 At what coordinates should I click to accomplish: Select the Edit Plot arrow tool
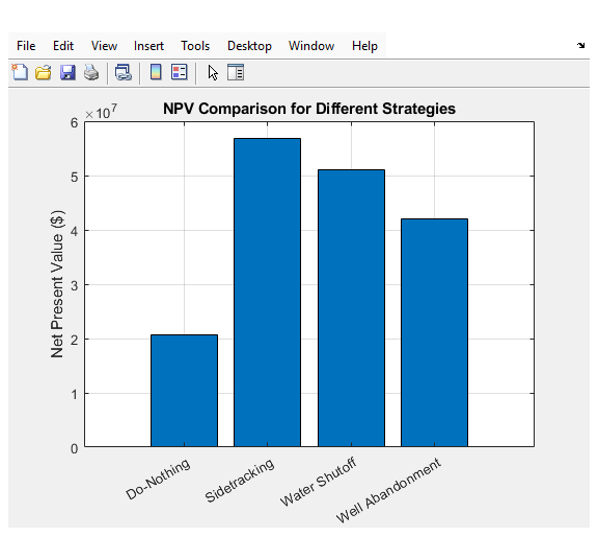[213, 72]
